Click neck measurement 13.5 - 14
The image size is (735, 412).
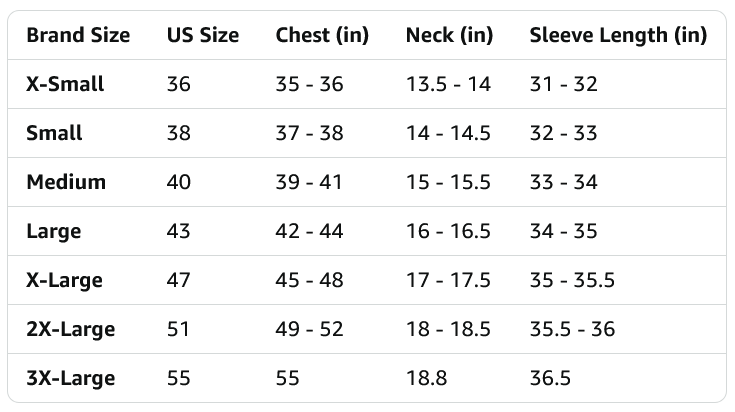[448, 84]
